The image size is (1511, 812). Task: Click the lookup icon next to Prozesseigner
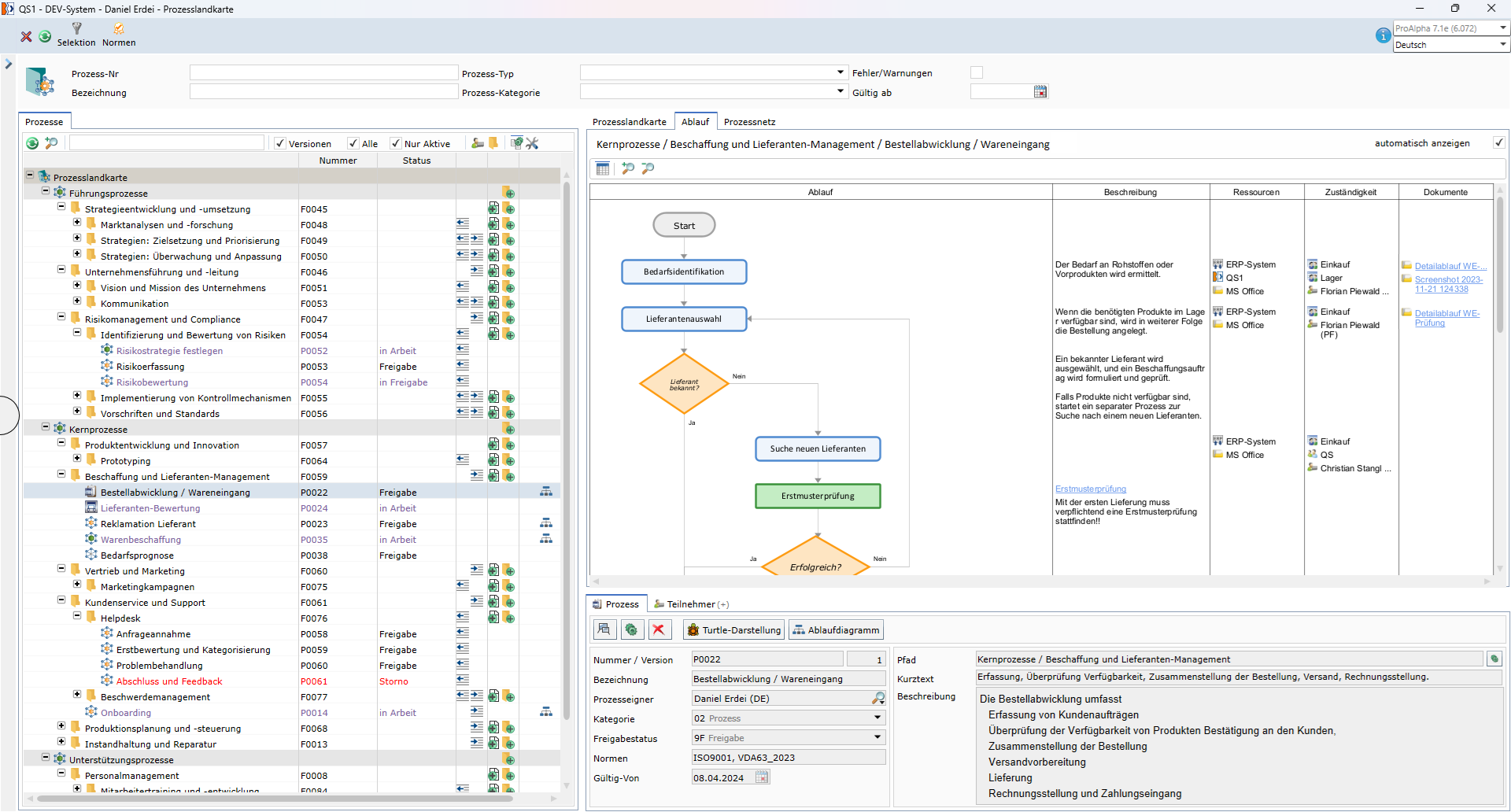coord(878,698)
